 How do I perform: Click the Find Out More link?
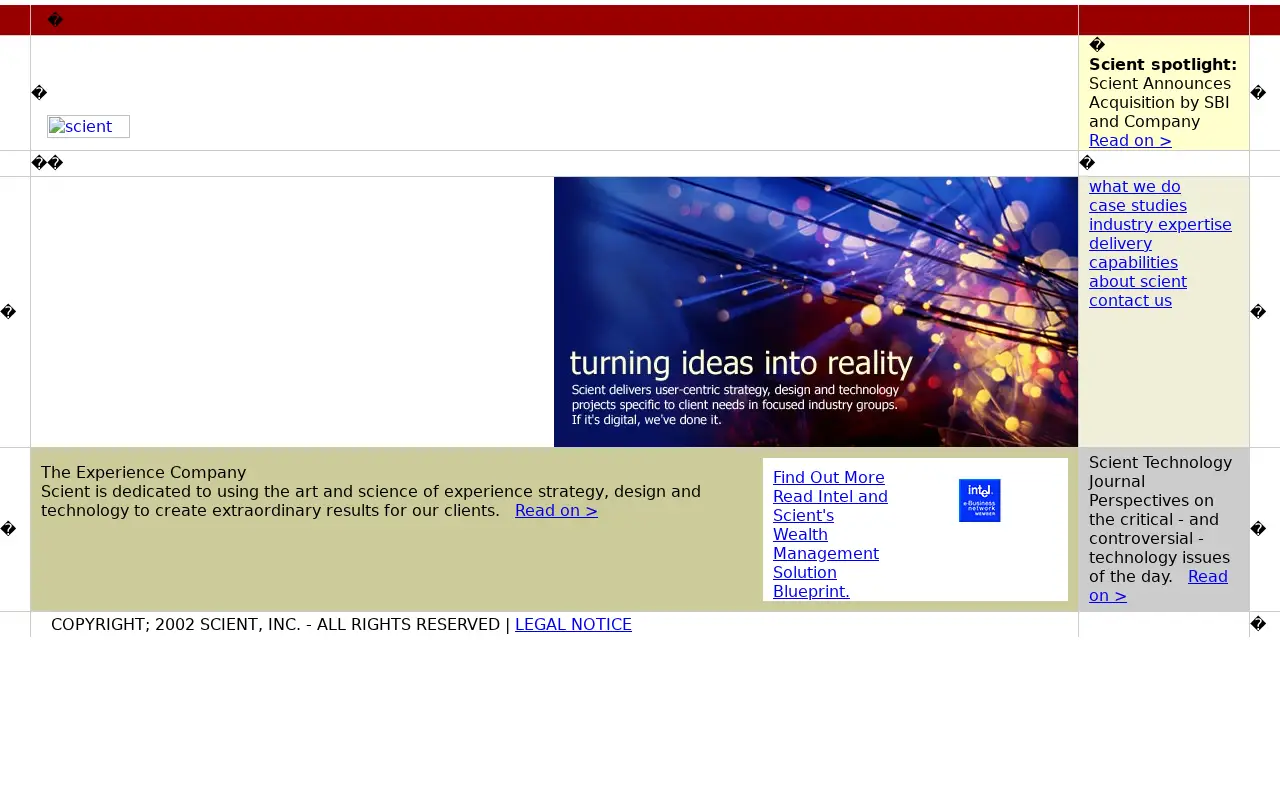(829, 478)
